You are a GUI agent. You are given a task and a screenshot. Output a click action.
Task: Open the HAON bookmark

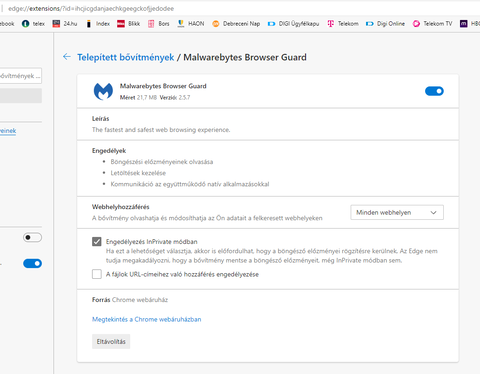191,24
